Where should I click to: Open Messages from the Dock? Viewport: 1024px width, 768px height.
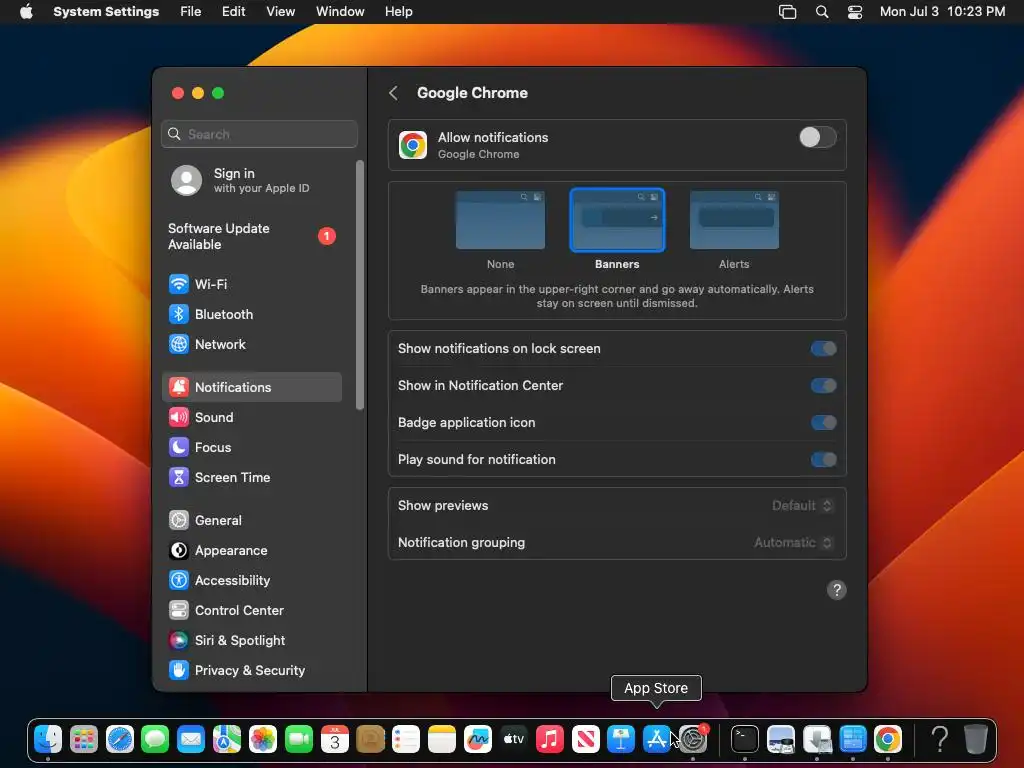tap(155, 739)
